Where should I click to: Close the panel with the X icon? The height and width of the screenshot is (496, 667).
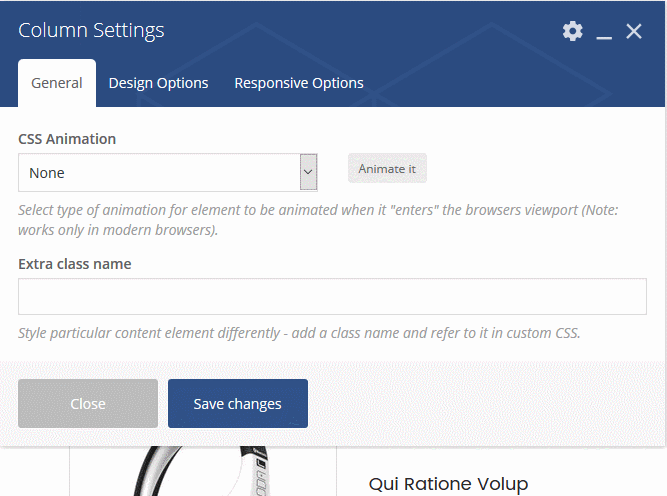[x=634, y=31]
